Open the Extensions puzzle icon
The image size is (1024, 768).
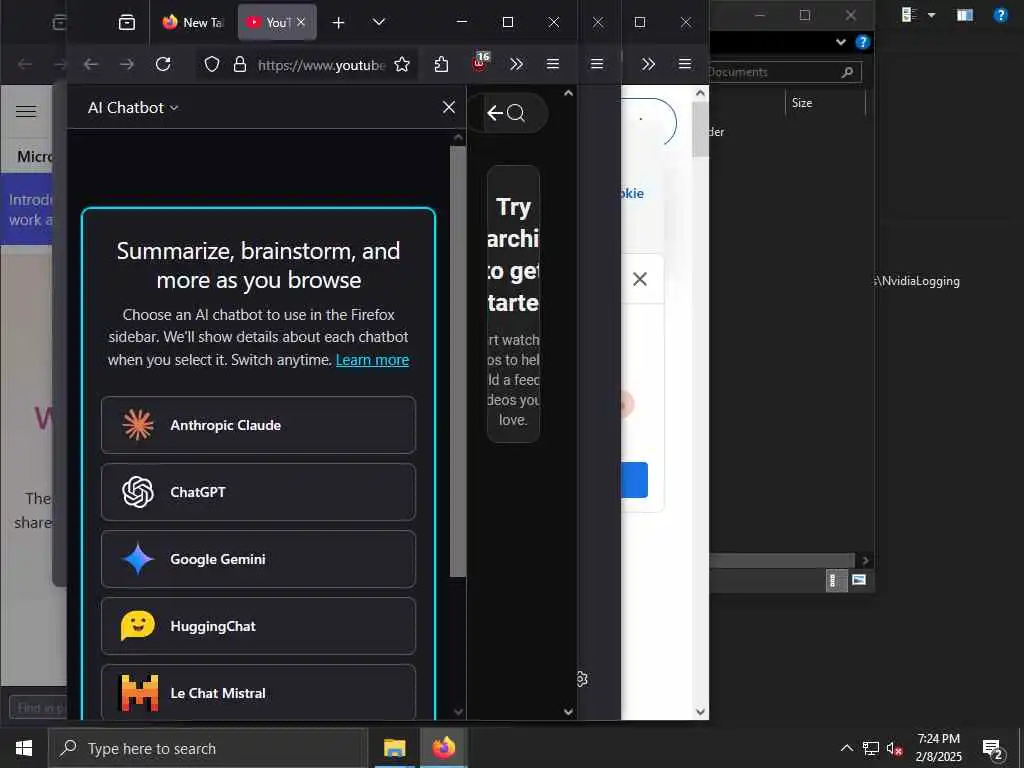coord(441,64)
